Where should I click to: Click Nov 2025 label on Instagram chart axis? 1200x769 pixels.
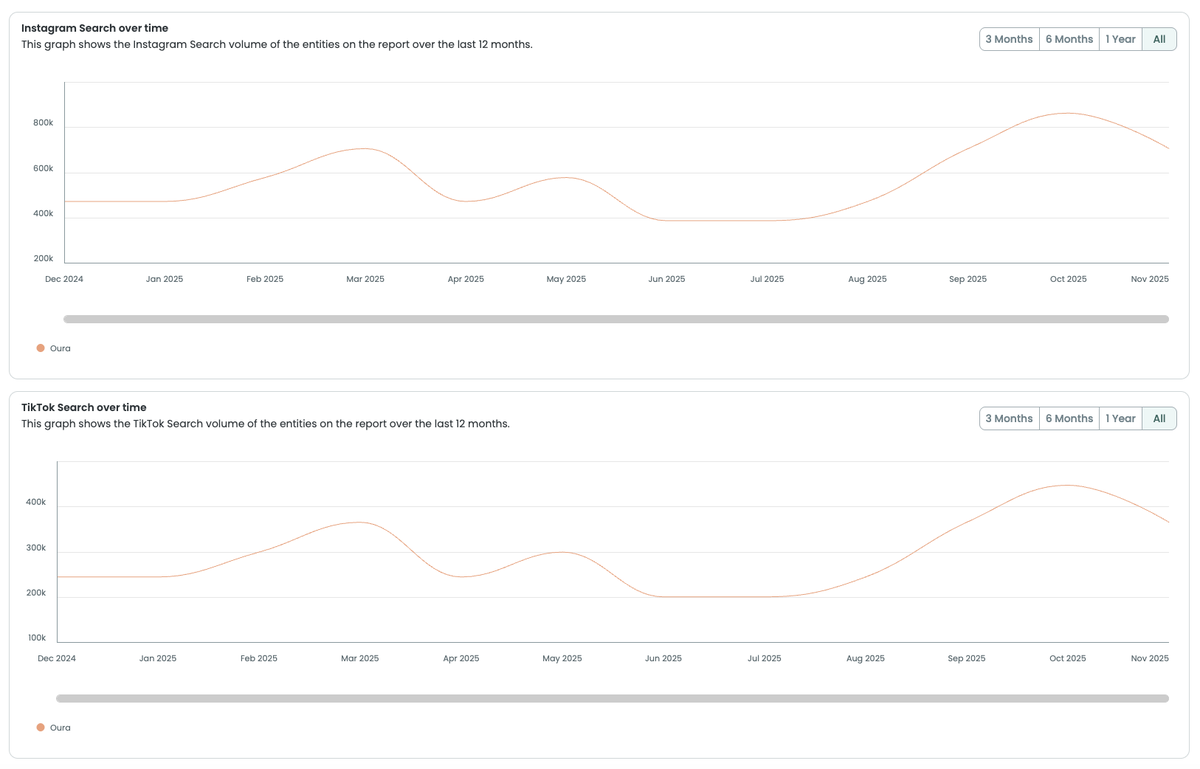pos(1150,279)
